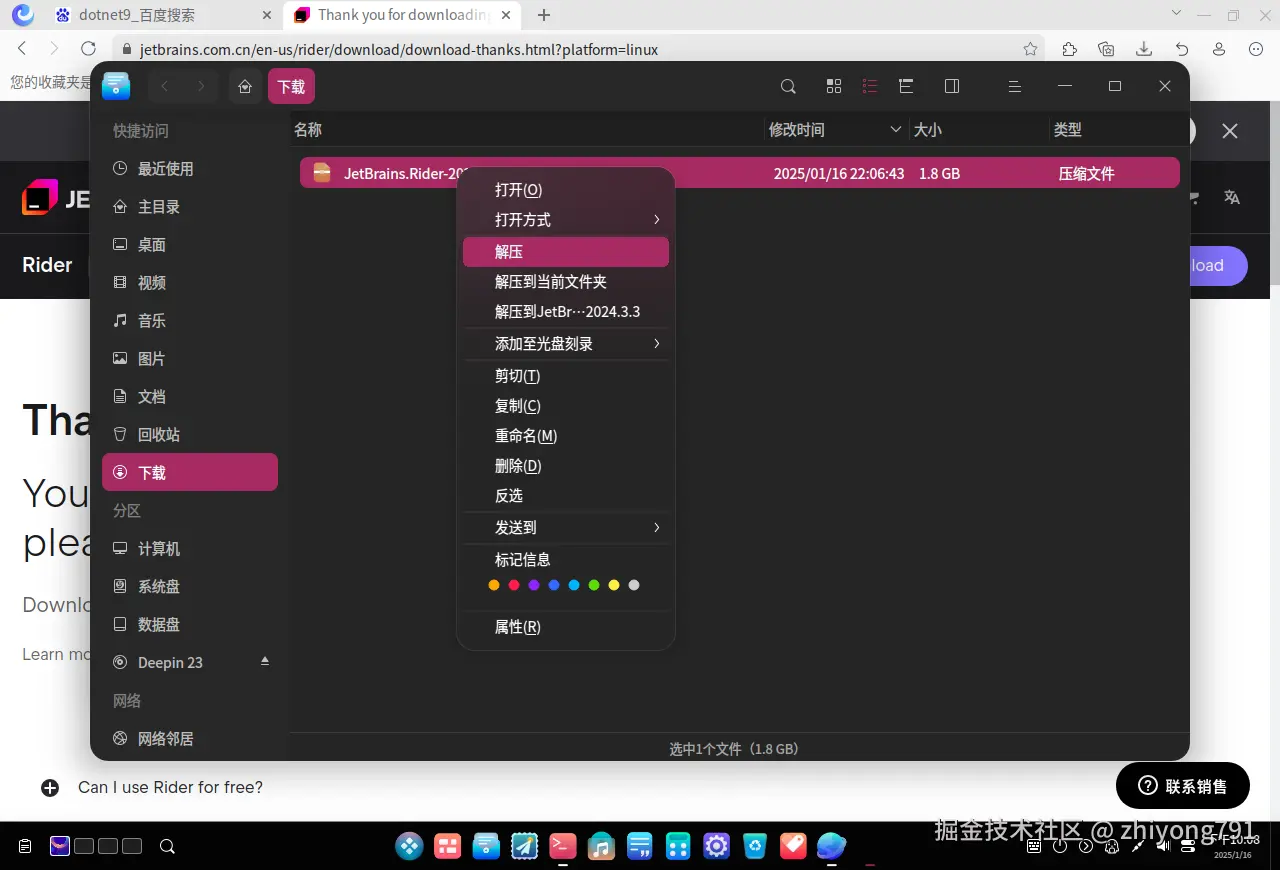The image size is (1280, 870).
Task: Open system settings gear in the dock
Action: click(716, 847)
